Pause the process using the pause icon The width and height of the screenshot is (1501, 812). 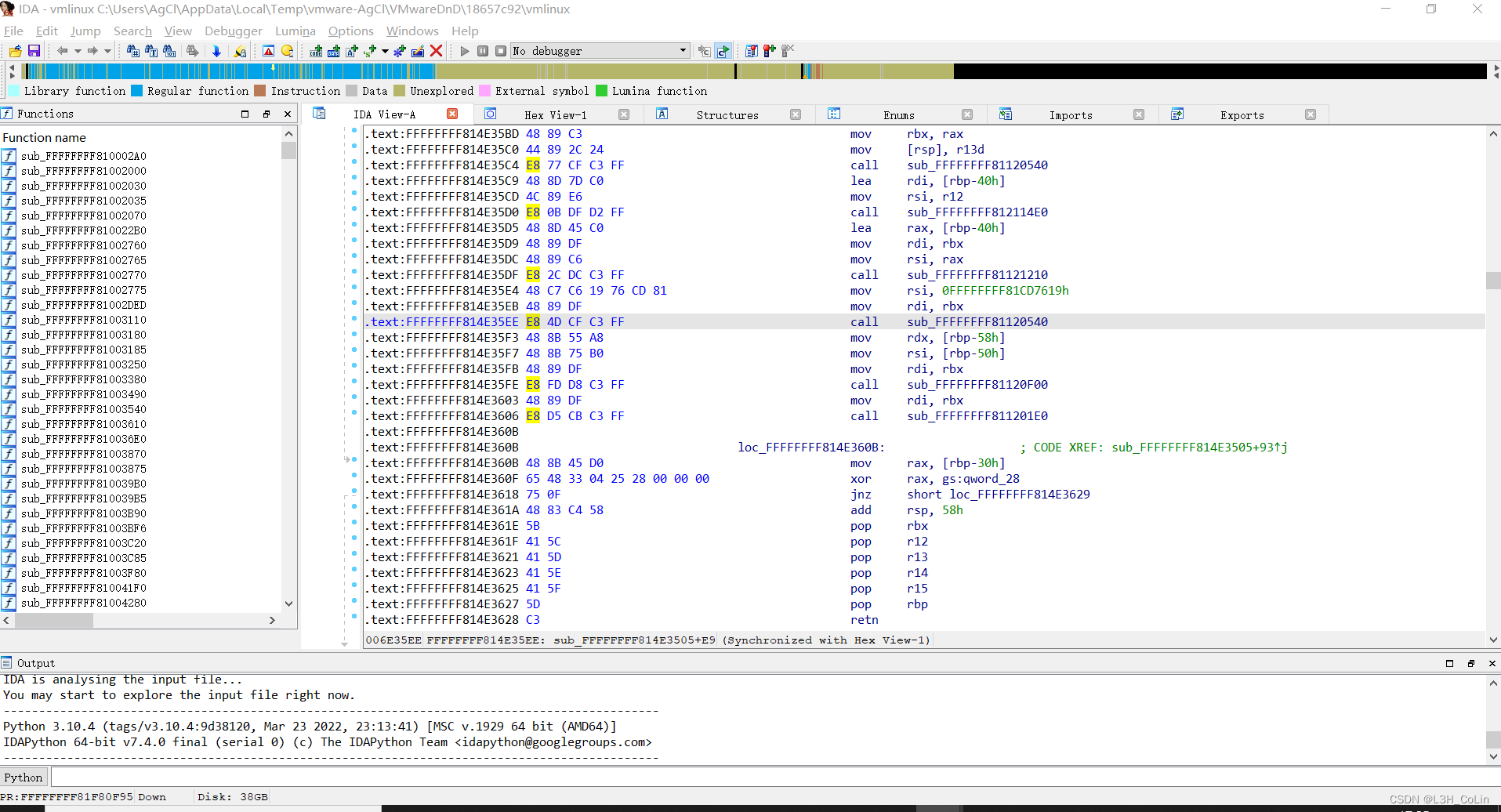tap(484, 51)
